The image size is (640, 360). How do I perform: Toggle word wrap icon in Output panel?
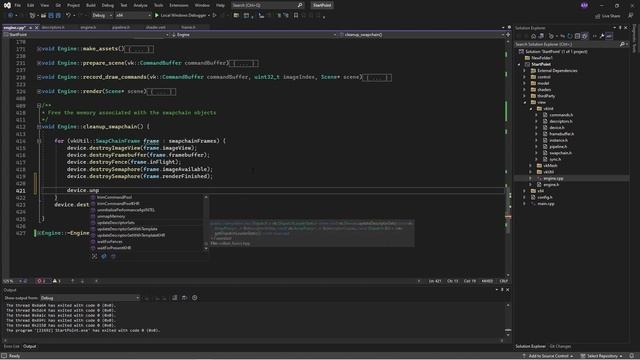184,298
